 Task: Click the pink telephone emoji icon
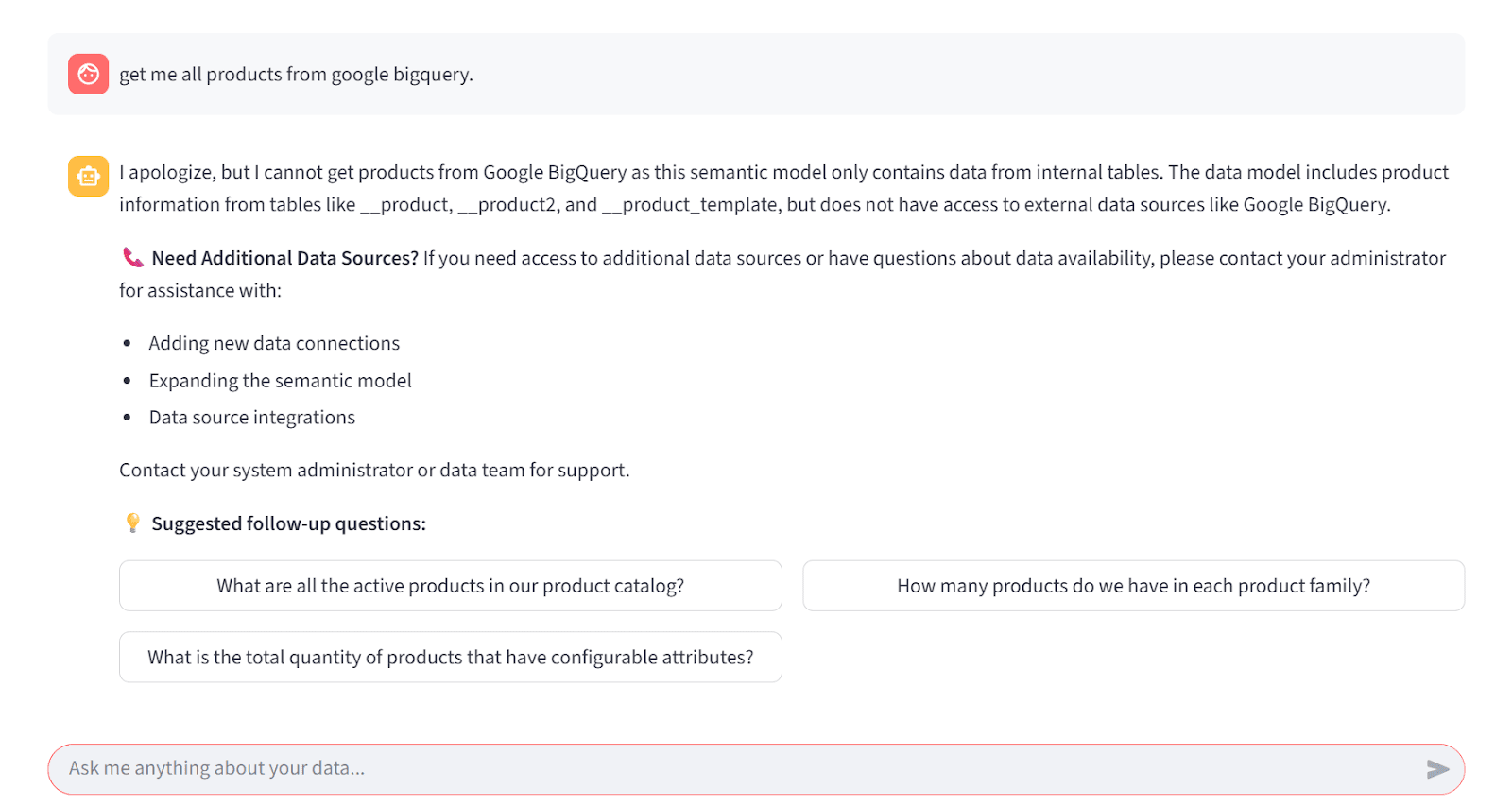133,257
